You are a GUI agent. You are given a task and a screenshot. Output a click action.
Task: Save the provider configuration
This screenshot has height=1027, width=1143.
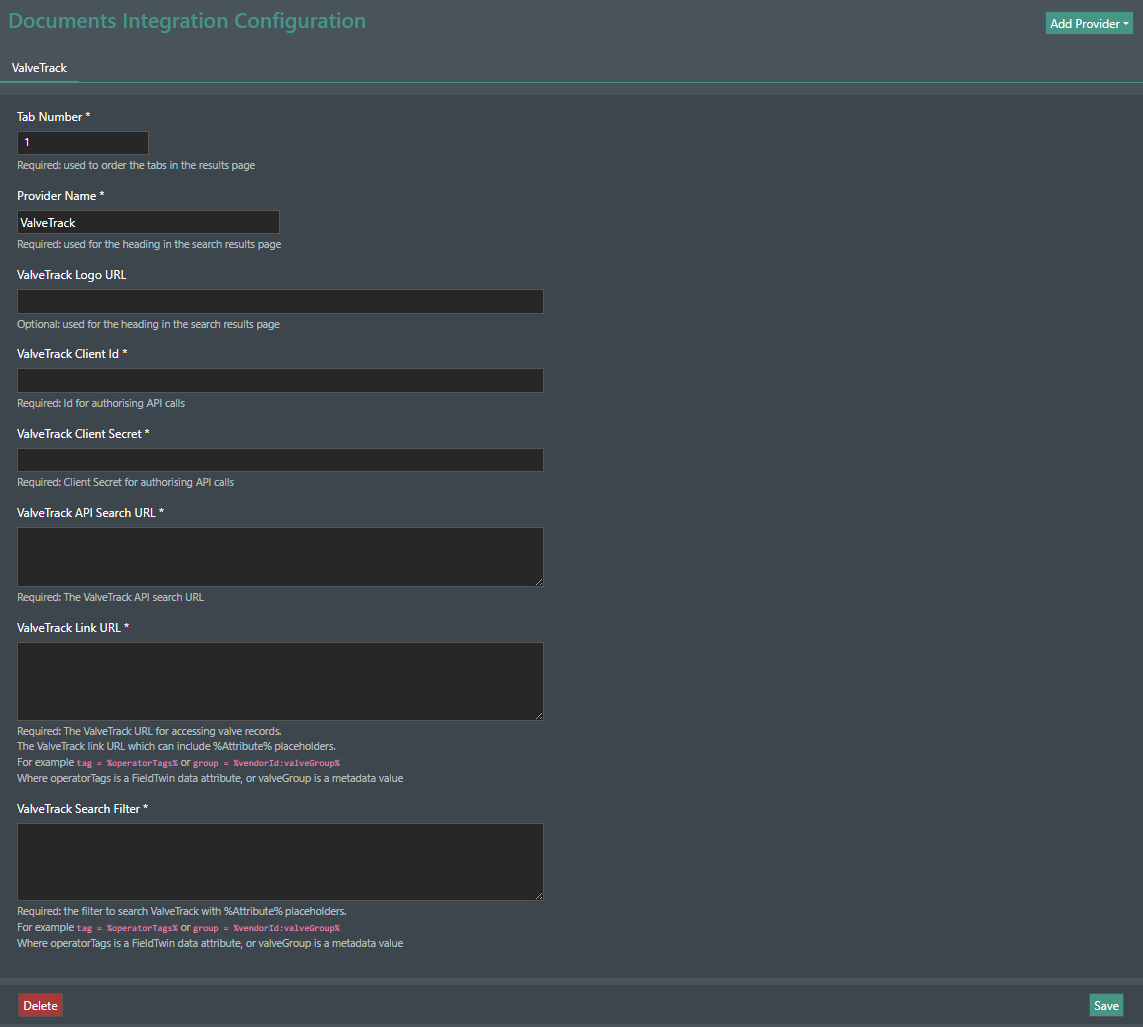[x=1106, y=1005]
